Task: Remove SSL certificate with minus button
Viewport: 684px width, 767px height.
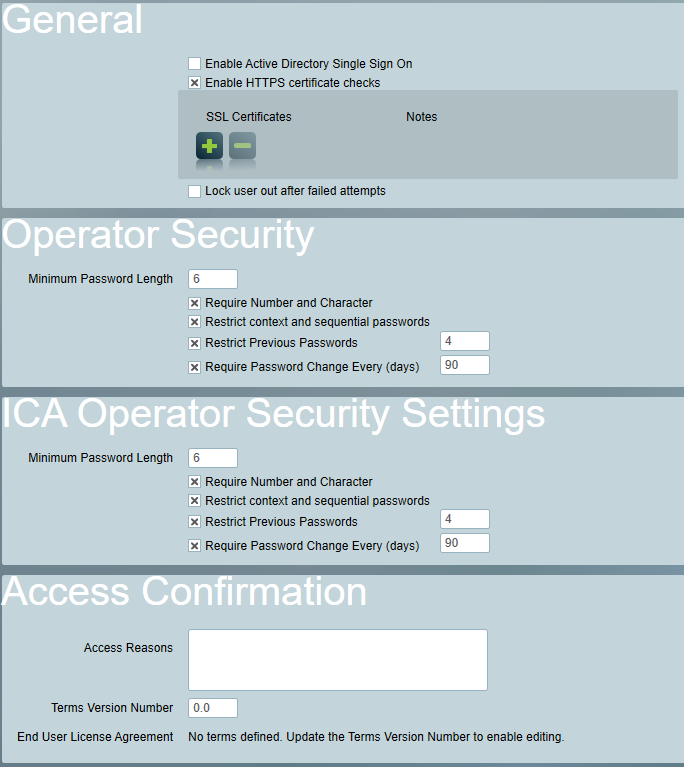Action: click(242, 146)
